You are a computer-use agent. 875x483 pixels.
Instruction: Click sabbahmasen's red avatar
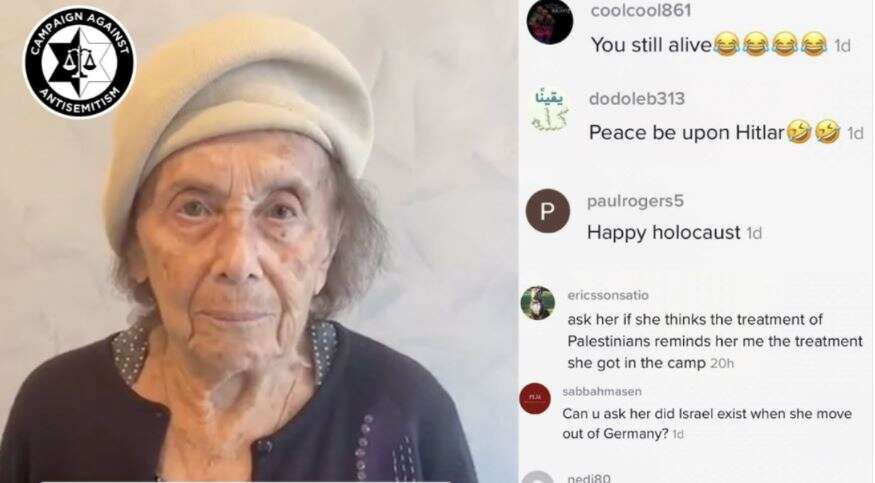pyautogui.click(x=535, y=398)
